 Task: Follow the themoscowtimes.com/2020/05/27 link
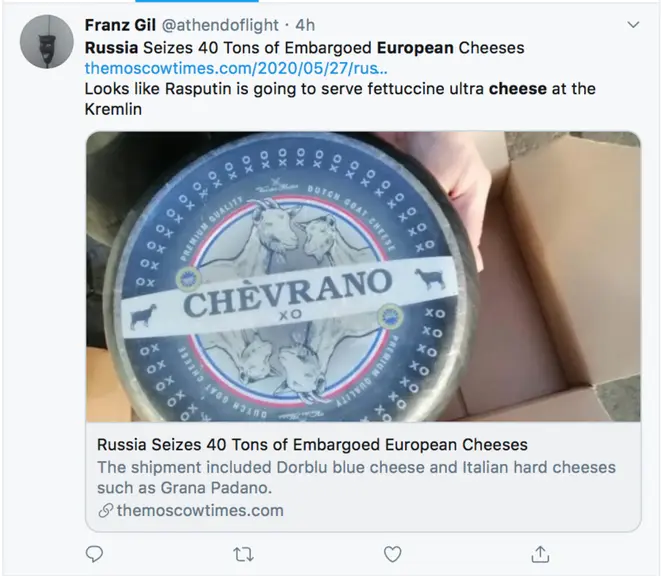tap(236, 68)
